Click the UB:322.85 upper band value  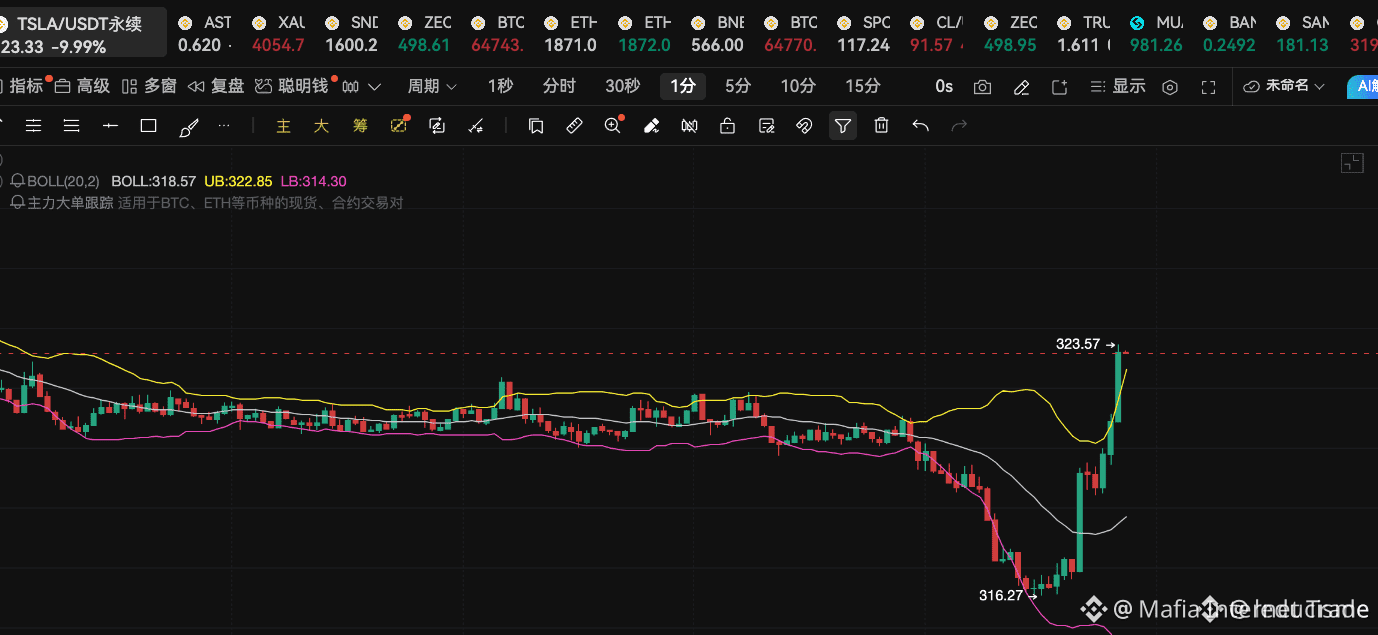coord(238,181)
